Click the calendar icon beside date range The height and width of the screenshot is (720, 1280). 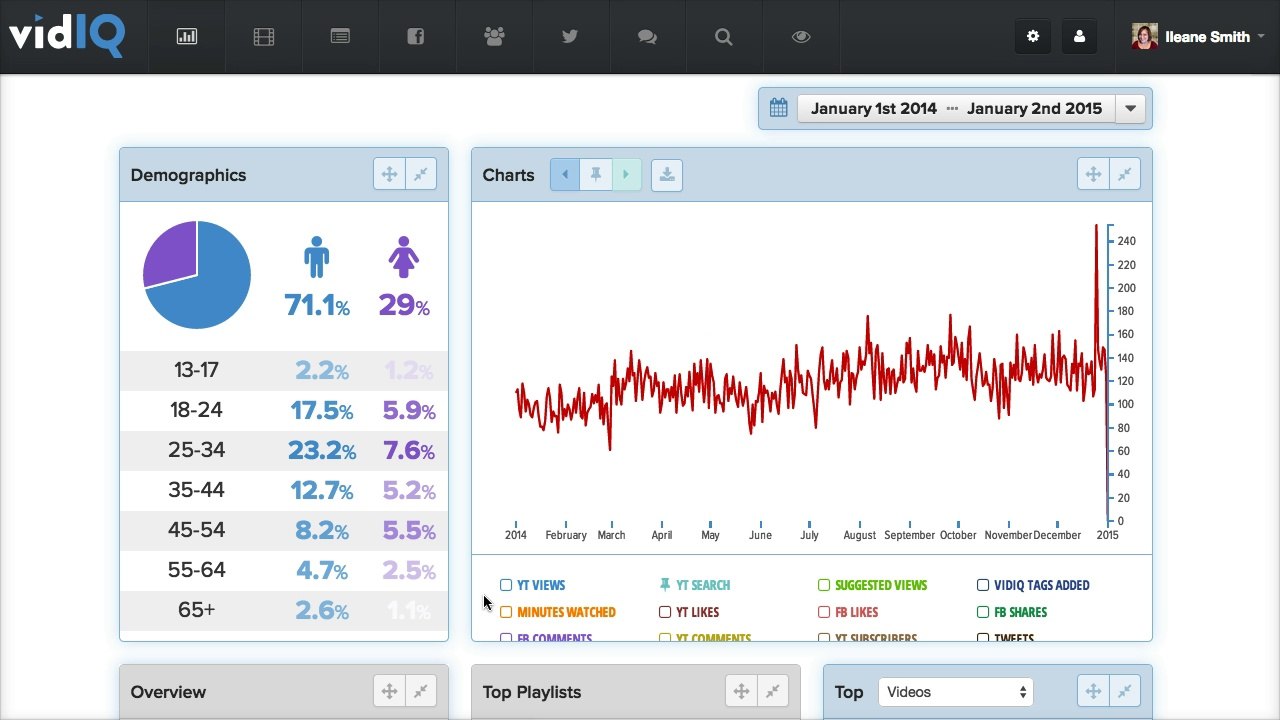779,108
